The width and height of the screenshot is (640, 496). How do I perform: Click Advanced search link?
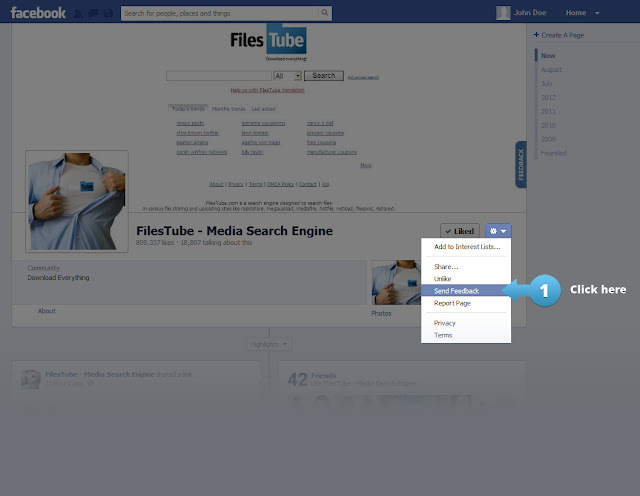[363, 78]
